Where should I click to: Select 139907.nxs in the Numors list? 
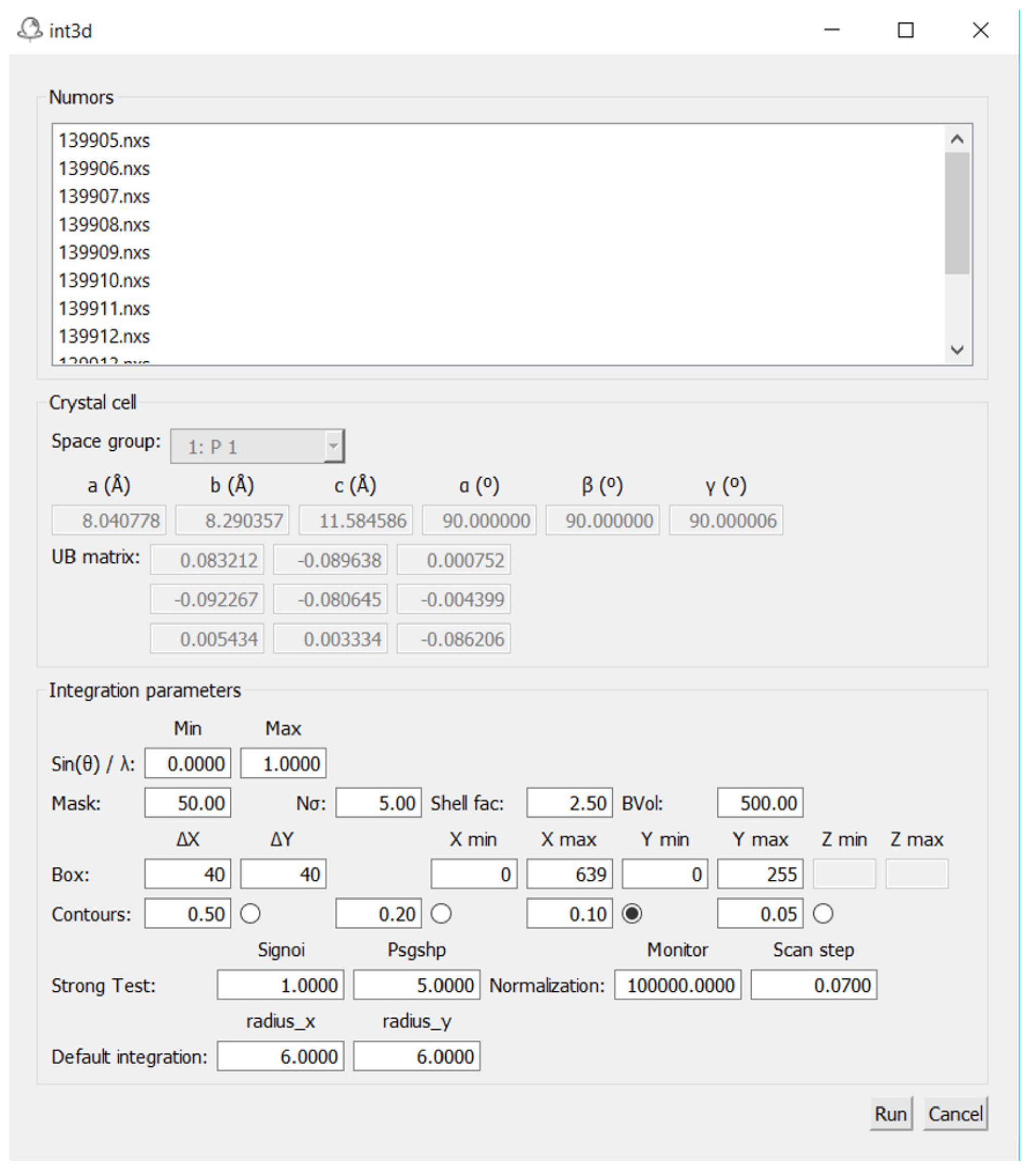tap(104, 196)
